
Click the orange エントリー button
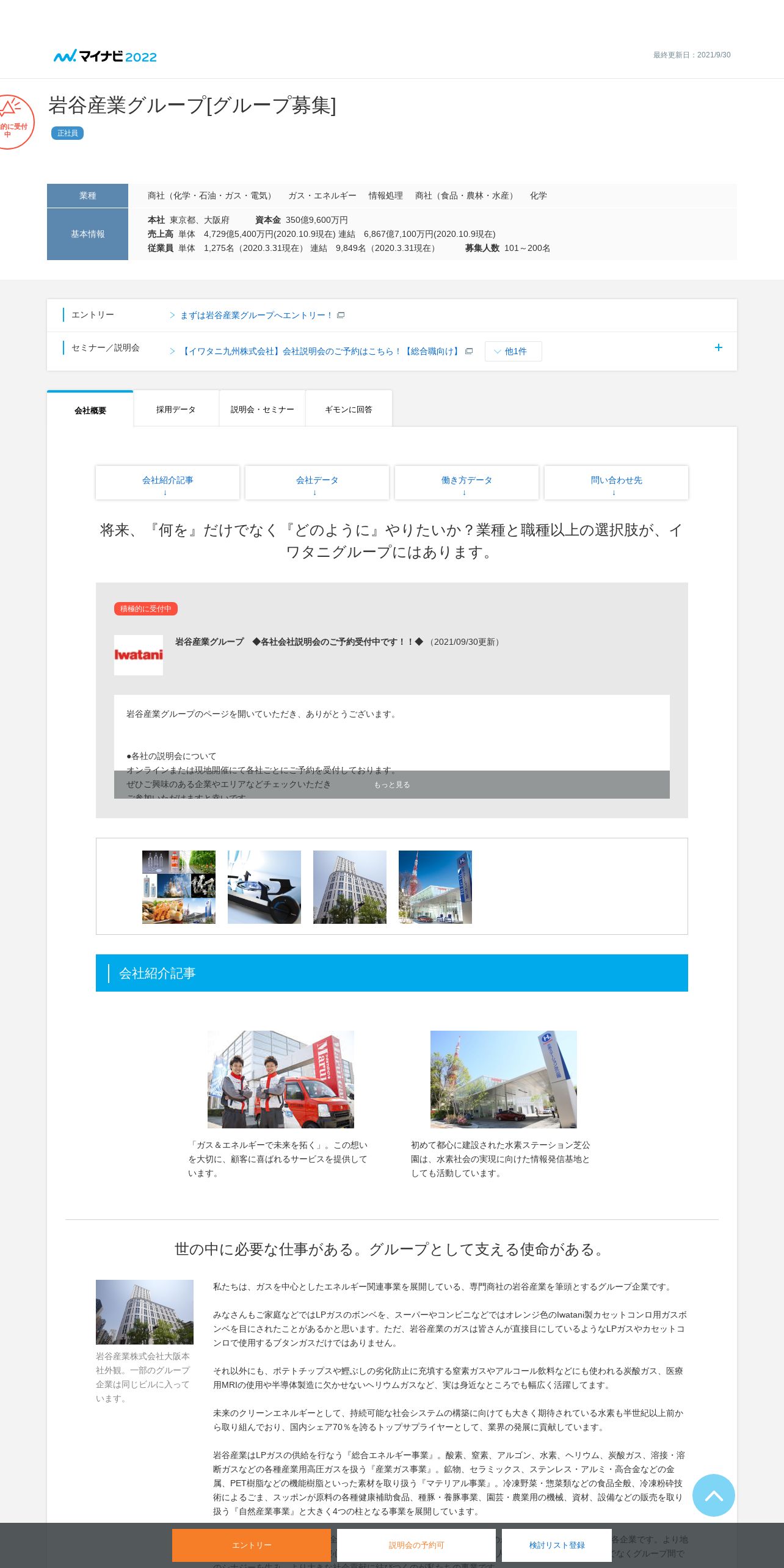click(252, 1545)
